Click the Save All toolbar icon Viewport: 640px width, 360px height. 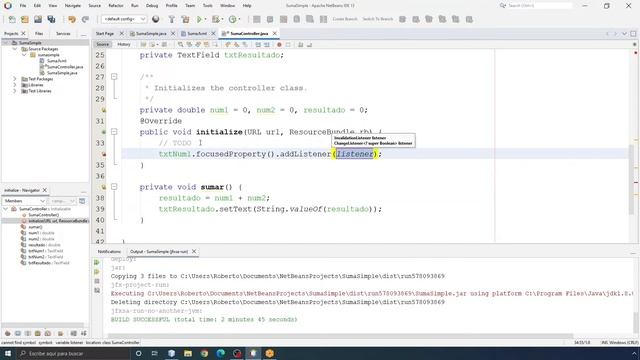coord(51,19)
